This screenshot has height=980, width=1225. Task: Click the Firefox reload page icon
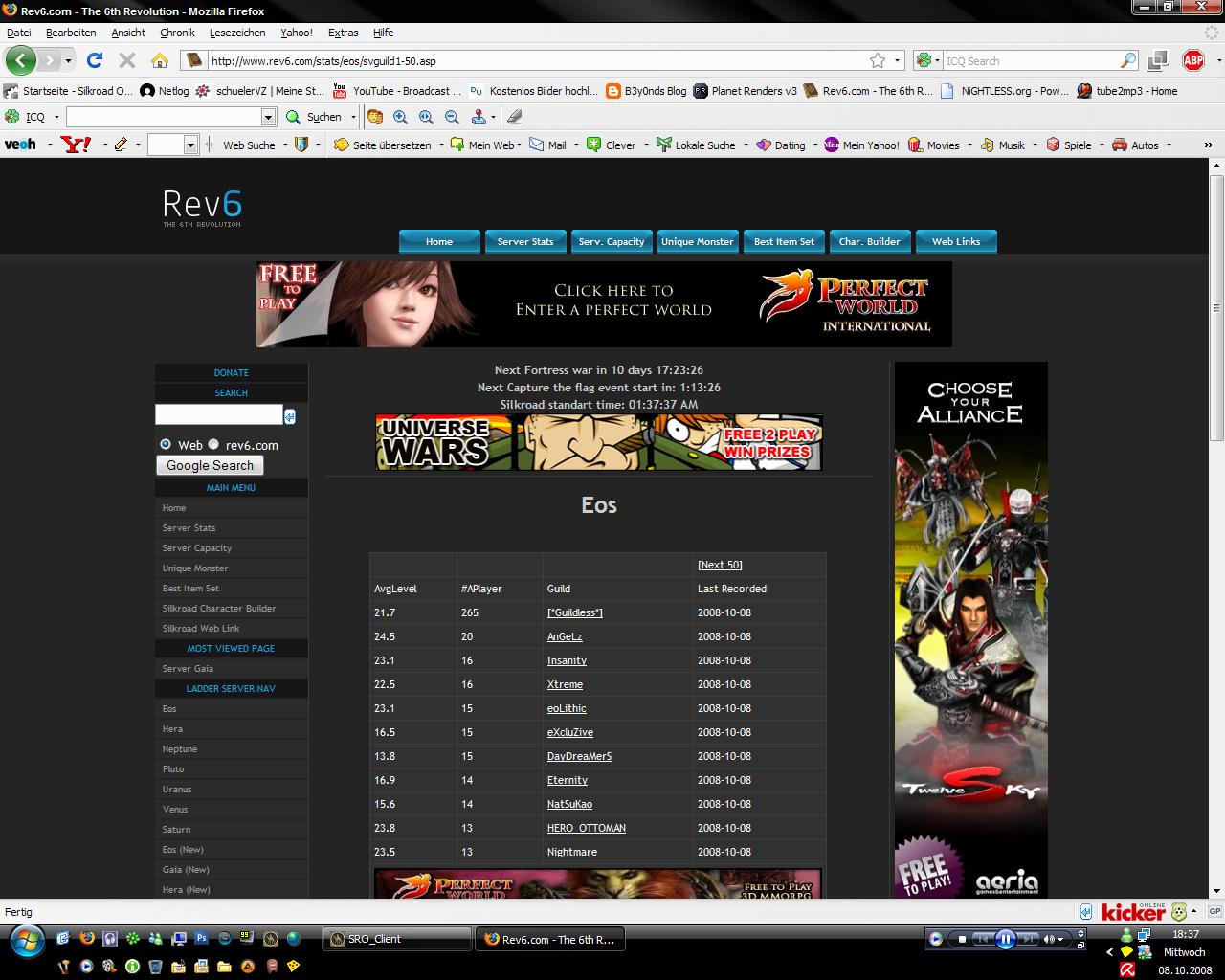pyautogui.click(x=94, y=60)
